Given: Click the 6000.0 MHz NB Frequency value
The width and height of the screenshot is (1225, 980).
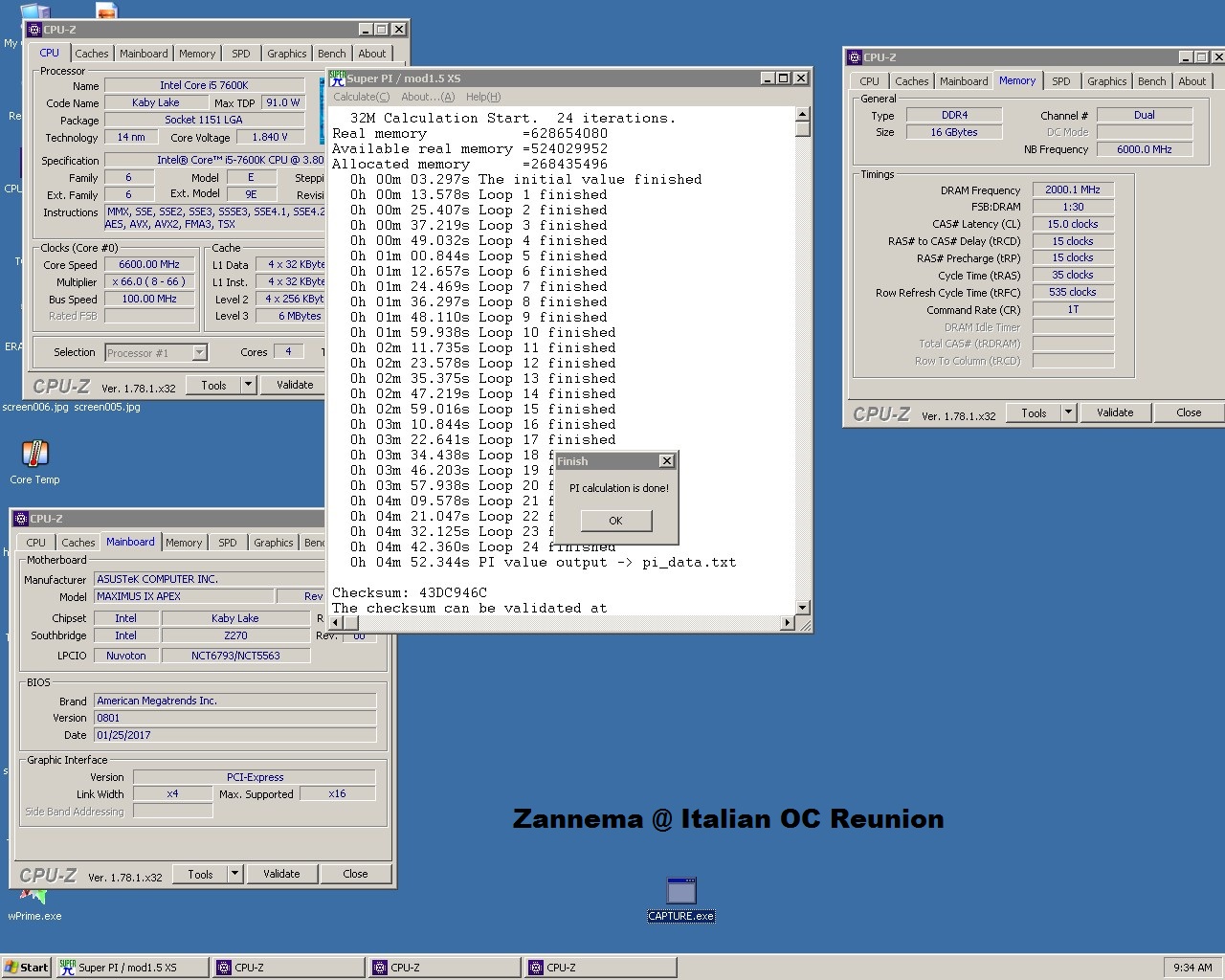Looking at the screenshot, I should coord(1145,149).
